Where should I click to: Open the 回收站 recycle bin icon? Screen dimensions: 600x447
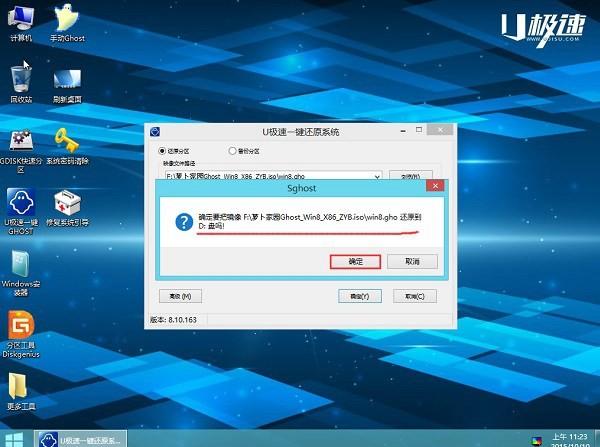(21, 84)
